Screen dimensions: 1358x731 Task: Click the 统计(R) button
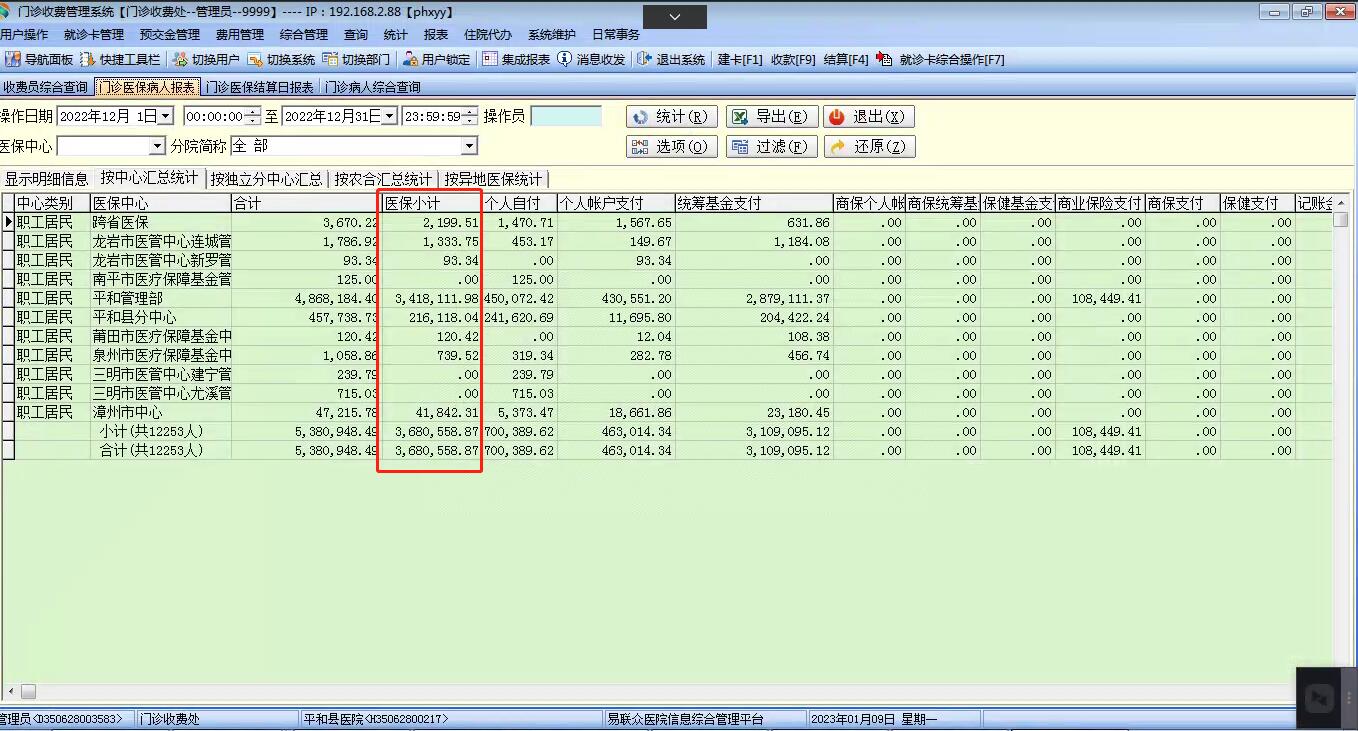pos(671,117)
